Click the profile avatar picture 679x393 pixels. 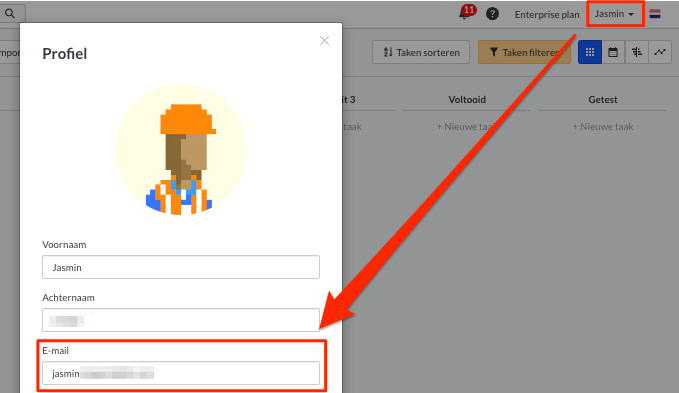[x=181, y=150]
